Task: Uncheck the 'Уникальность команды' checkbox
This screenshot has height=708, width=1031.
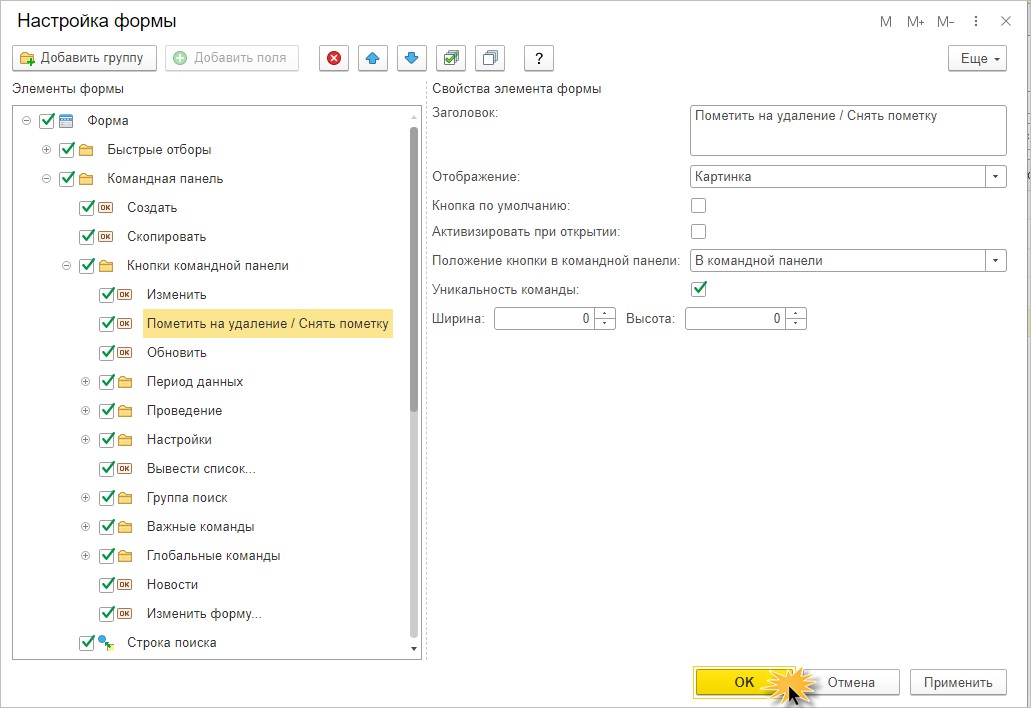Action: (699, 289)
